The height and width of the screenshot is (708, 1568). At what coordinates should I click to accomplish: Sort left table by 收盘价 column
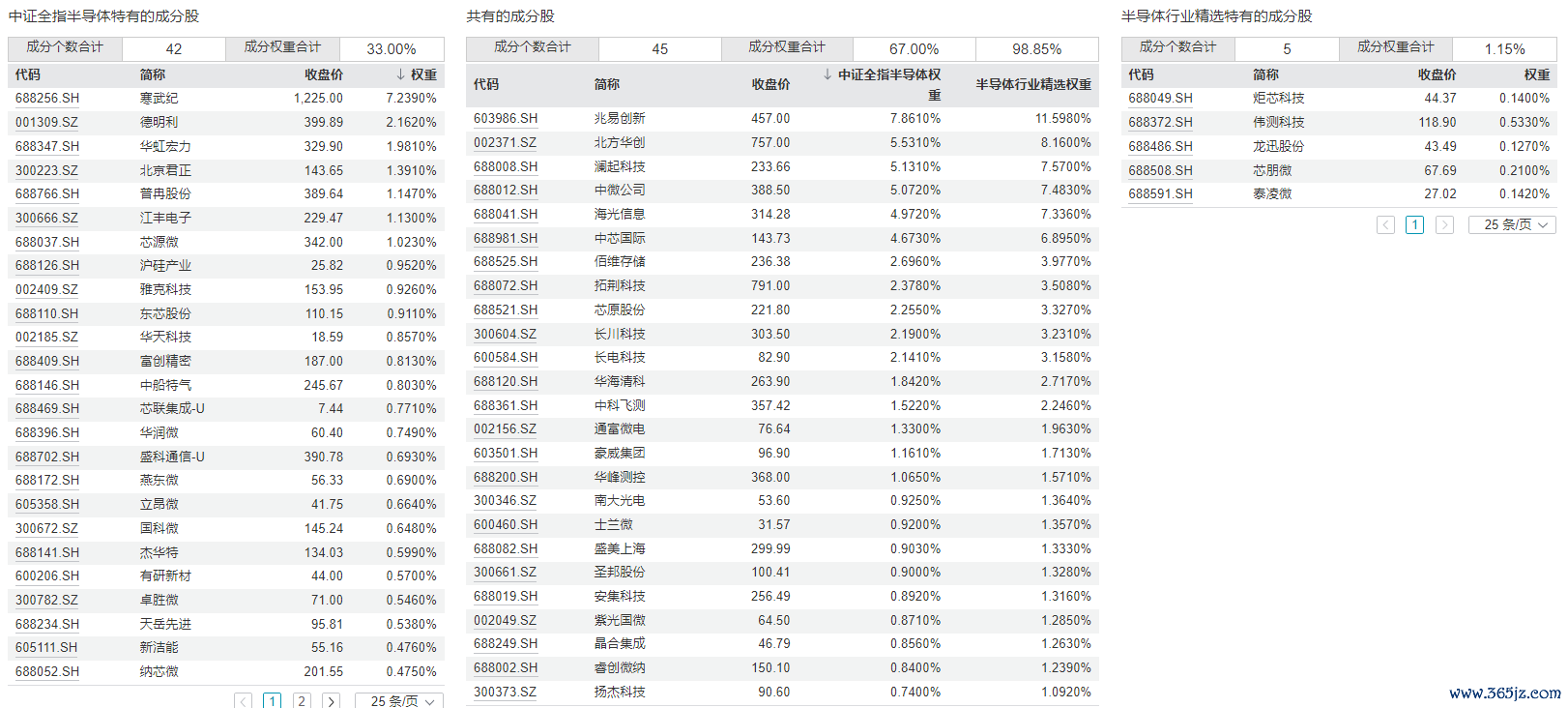(x=324, y=74)
